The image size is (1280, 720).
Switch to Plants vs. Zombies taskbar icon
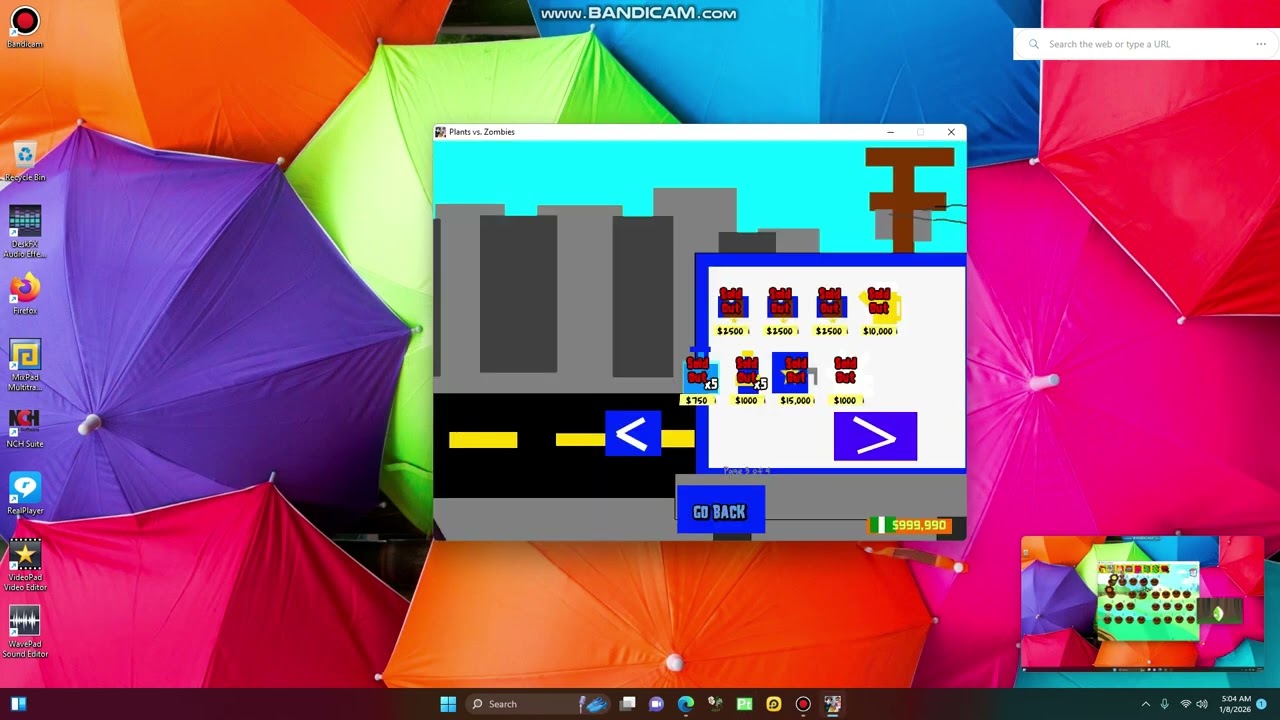[x=832, y=704]
